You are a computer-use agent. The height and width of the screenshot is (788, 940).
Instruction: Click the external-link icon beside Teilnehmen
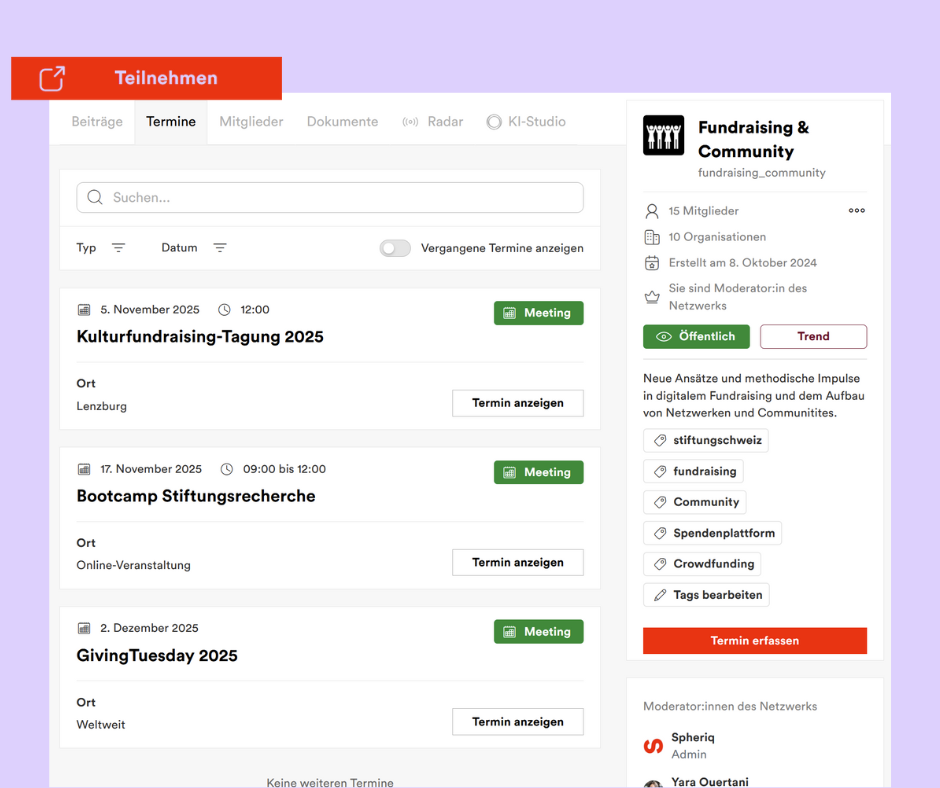[x=52, y=78]
